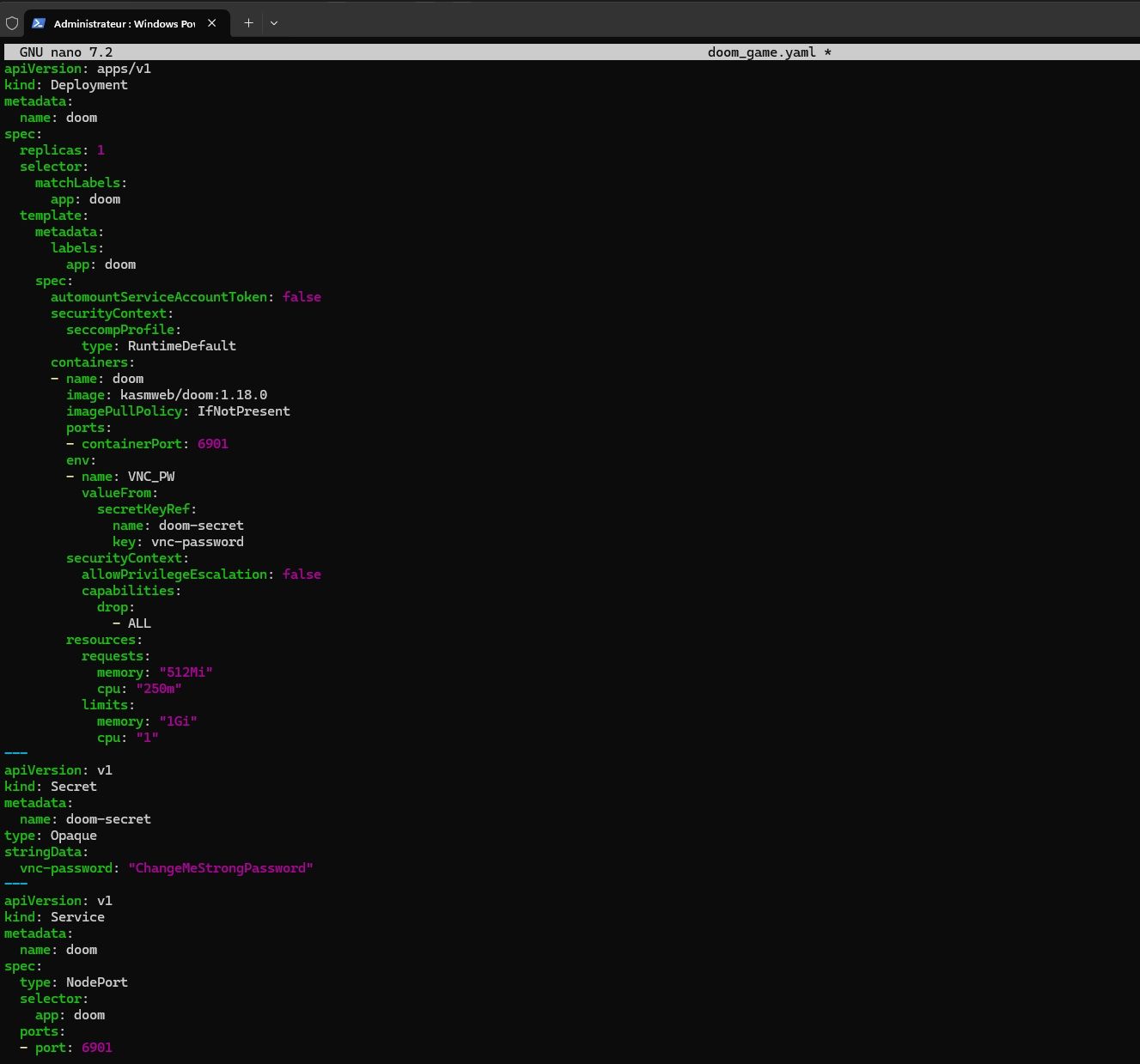Click the 'drop:' line
The width and height of the screenshot is (1140, 1064).
click(x=116, y=607)
